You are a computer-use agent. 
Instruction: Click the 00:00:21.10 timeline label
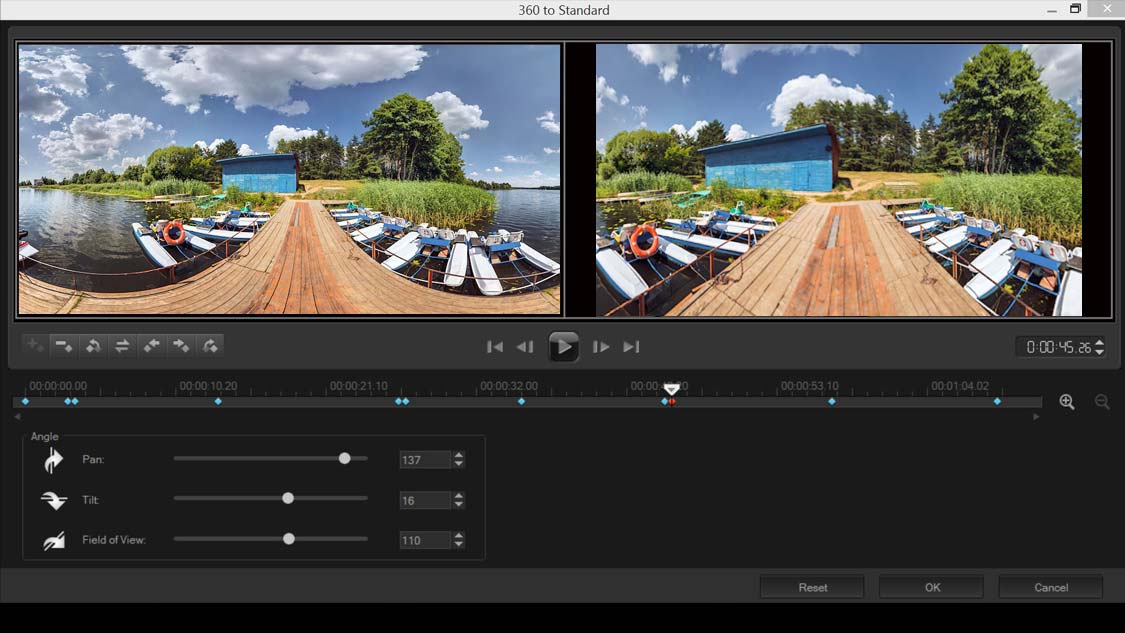[x=359, y=385]
